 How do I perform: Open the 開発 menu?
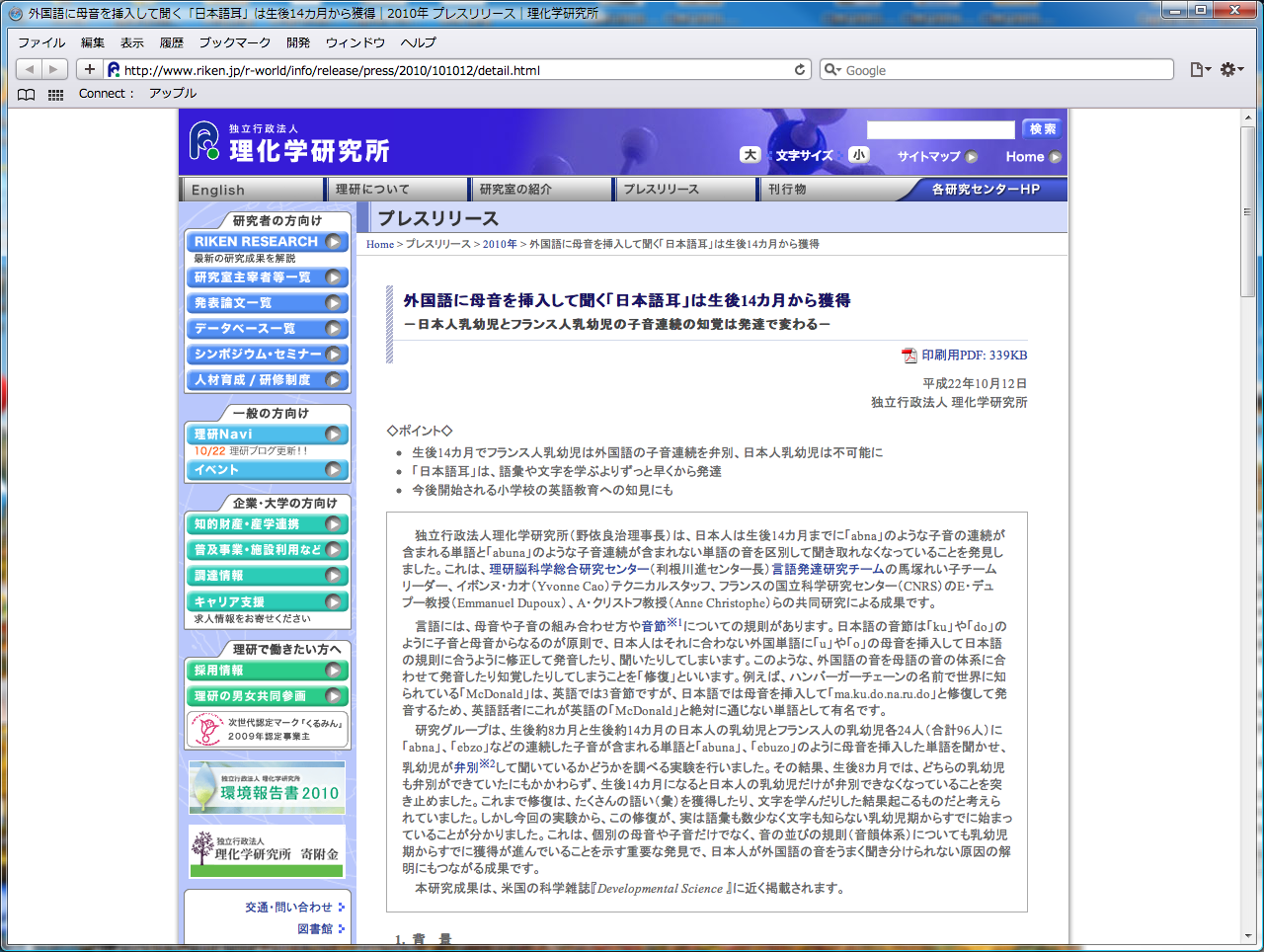point(298,42)
